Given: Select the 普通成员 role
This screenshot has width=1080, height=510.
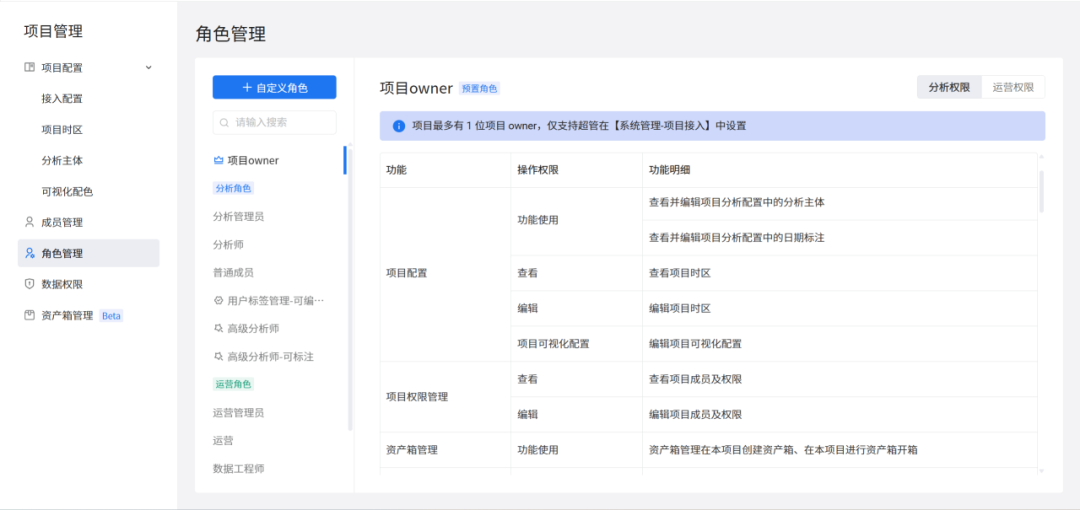Looking at the screenshot, I should (233, 272).
